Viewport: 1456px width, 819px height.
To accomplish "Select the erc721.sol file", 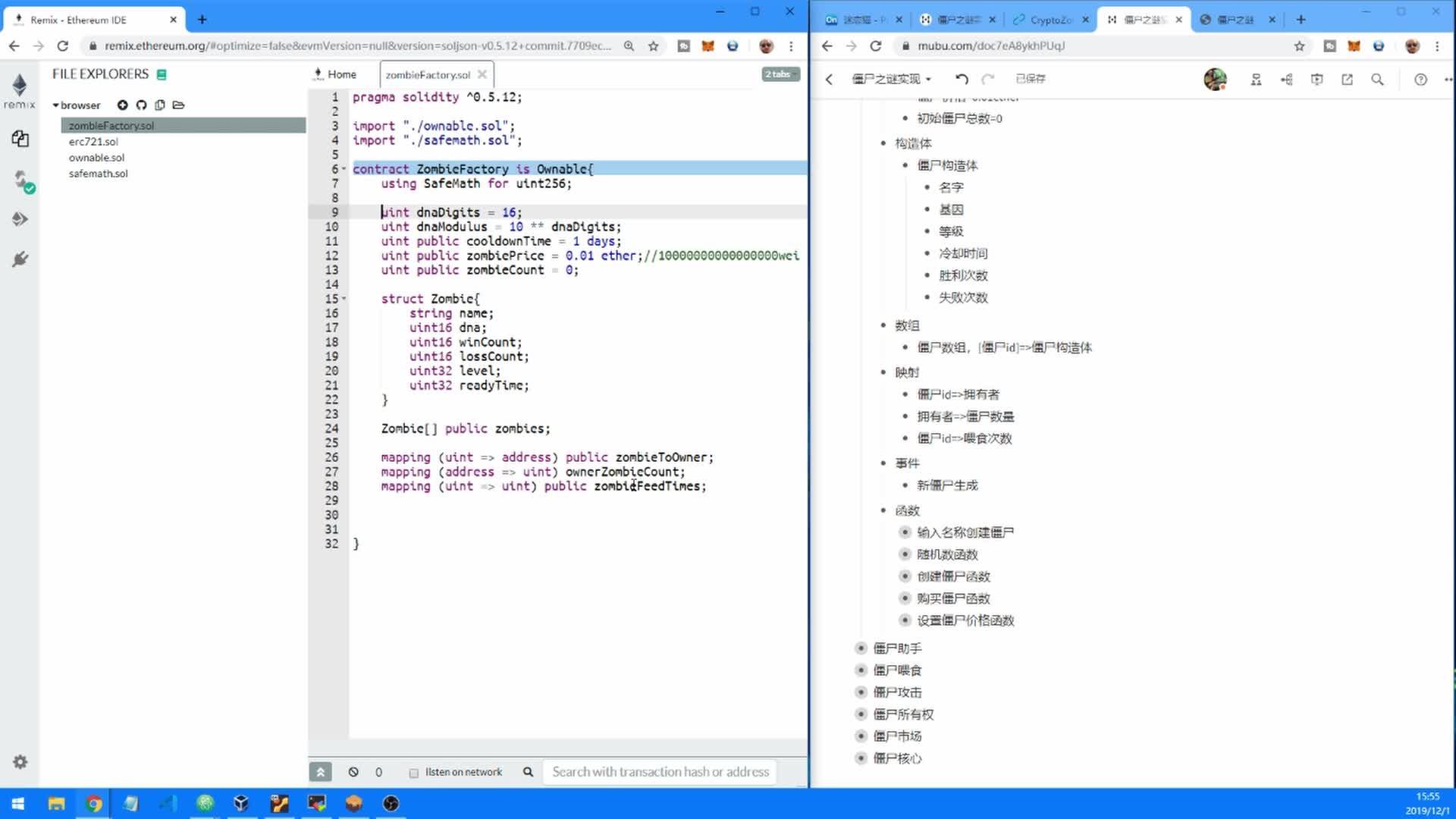I will pos(93,142).
